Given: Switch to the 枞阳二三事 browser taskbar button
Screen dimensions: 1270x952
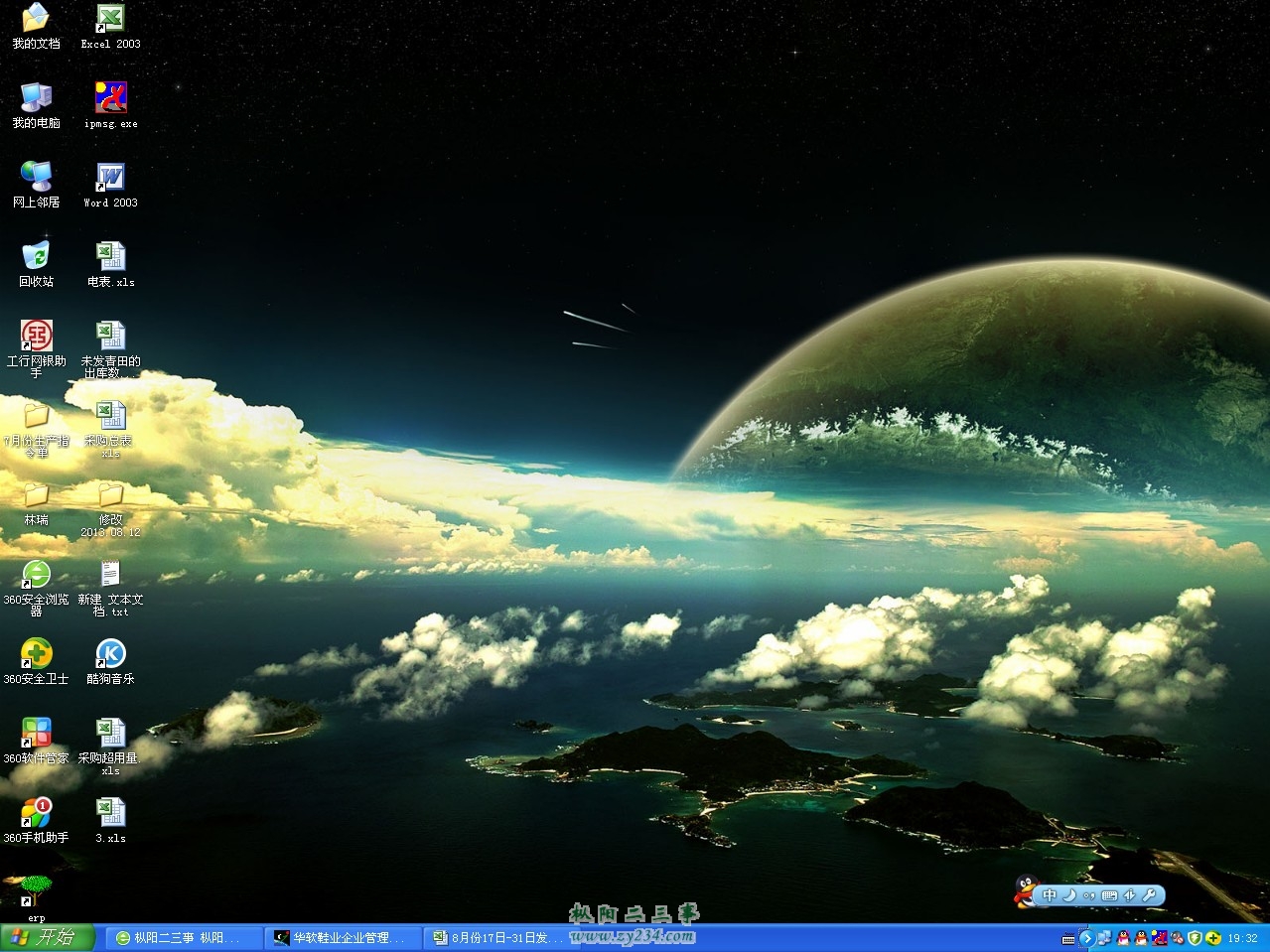Looking at the screenshot, I should click(183, 938).
